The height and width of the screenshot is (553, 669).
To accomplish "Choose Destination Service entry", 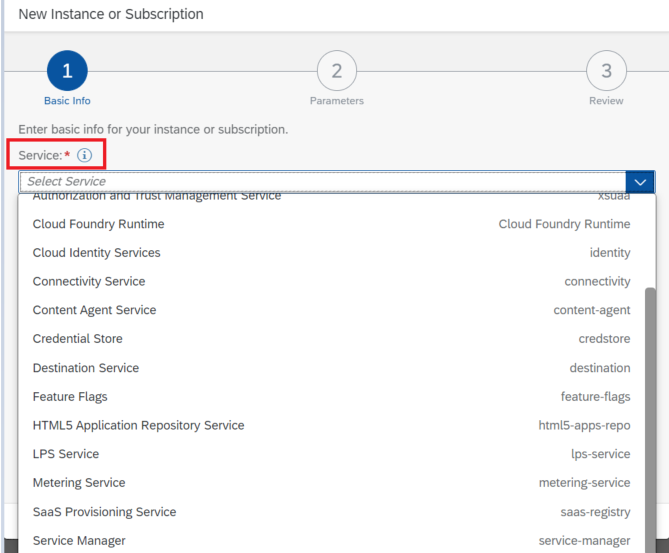I will (332, 368).
